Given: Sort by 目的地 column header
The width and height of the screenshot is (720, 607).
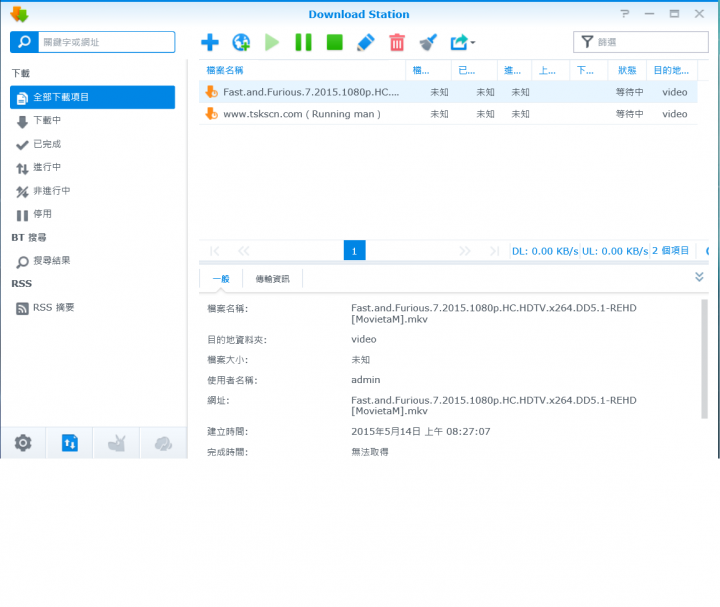Looking at the screenshot, I should (672, 70).
